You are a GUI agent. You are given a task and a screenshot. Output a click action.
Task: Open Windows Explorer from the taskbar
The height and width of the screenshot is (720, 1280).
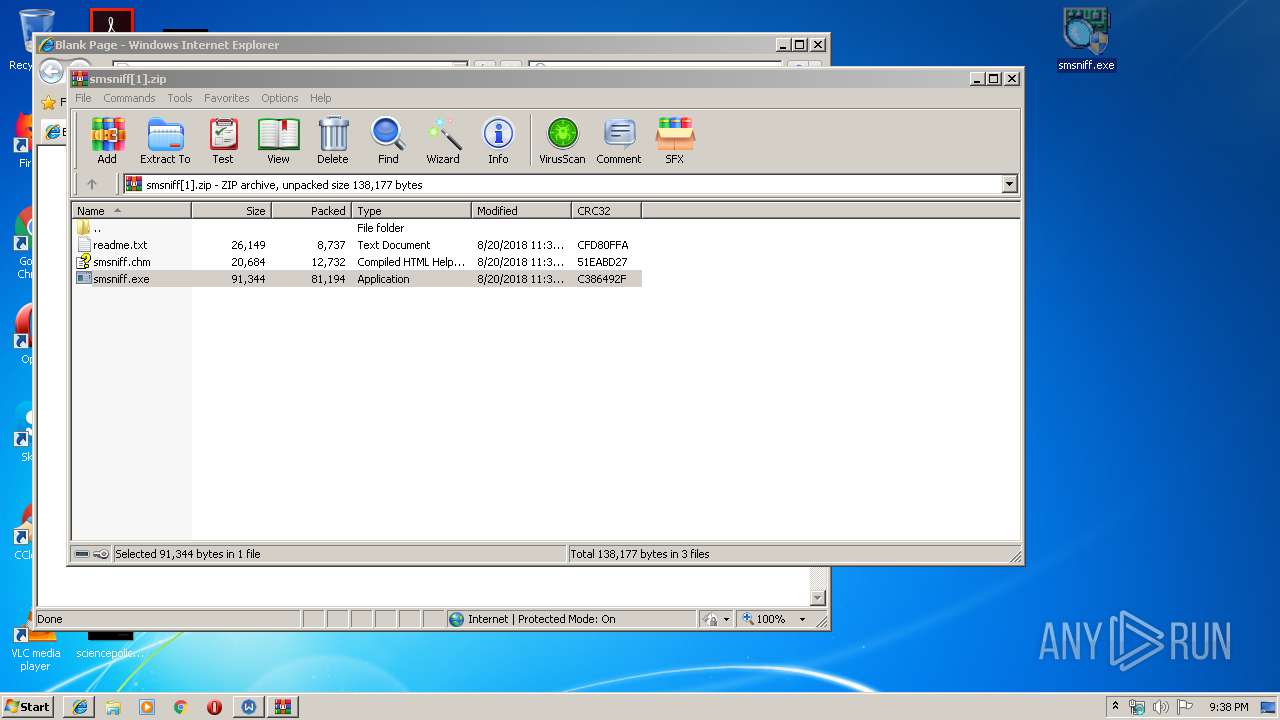pos(113,707)
